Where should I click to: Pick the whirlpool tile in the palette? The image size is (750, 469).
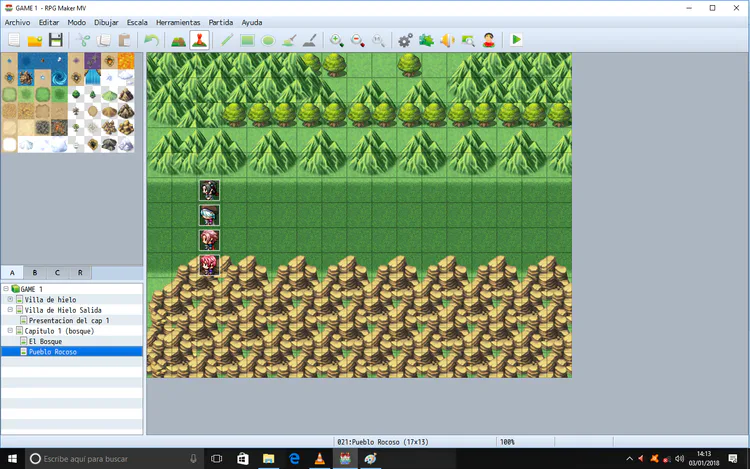tap(59, 77)
